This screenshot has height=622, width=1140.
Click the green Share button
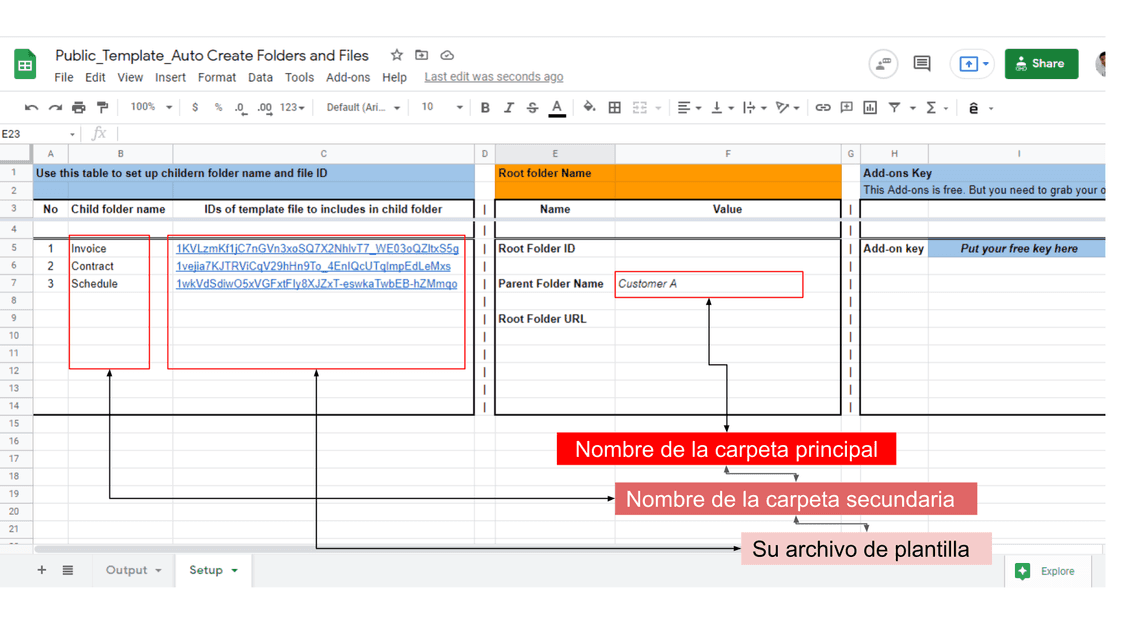tap(1040, 64)
